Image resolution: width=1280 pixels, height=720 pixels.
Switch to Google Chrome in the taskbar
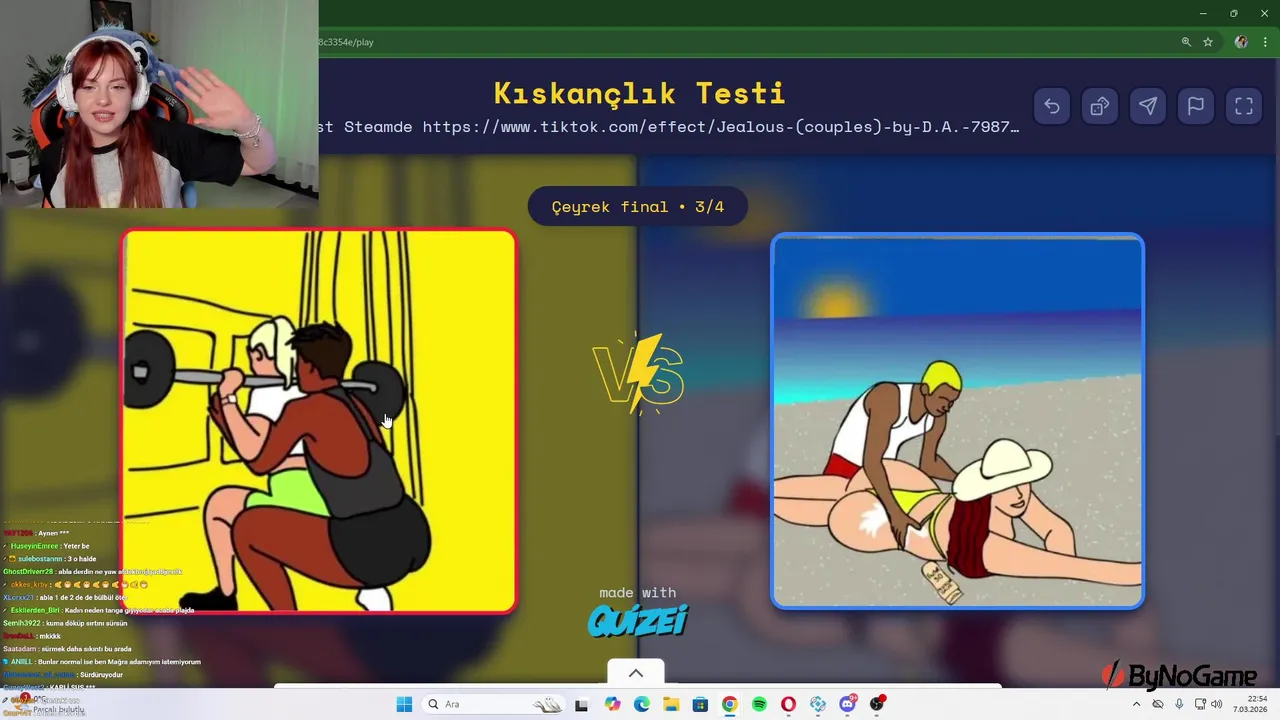(x=730, y=704)
